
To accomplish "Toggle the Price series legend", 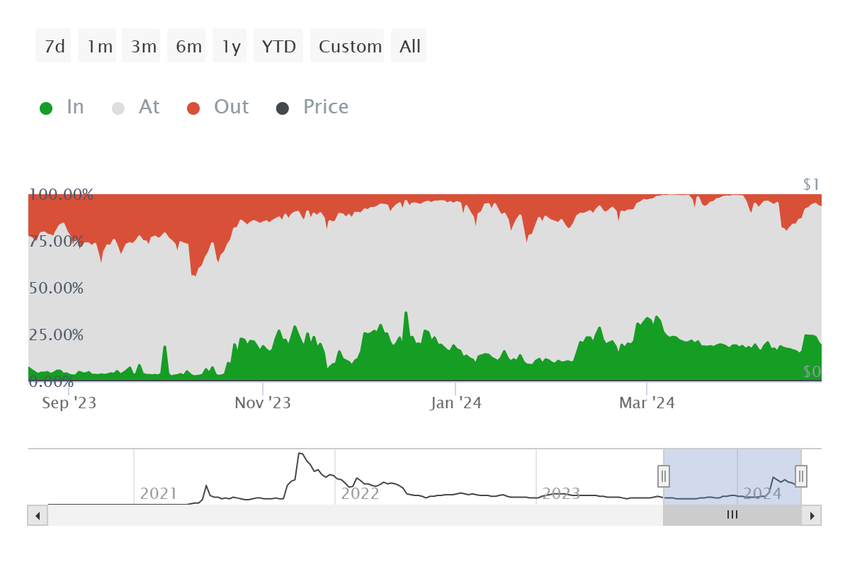I will (x=312, y=107).
